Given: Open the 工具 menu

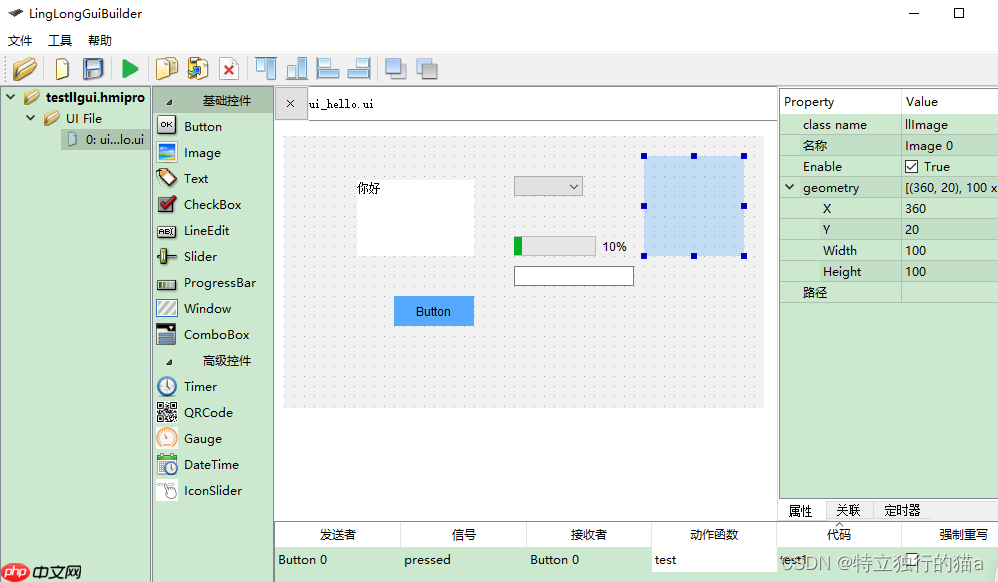Looking at the screenshot, I should click(59, 40).
